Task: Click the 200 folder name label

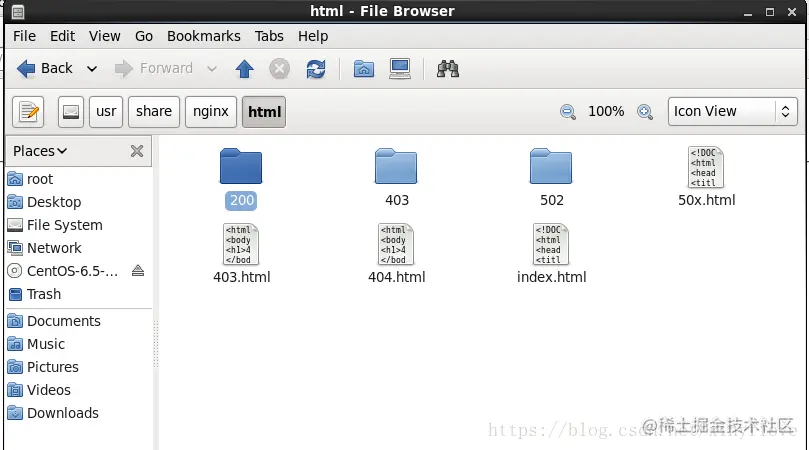Action: [x=241, y=200]
